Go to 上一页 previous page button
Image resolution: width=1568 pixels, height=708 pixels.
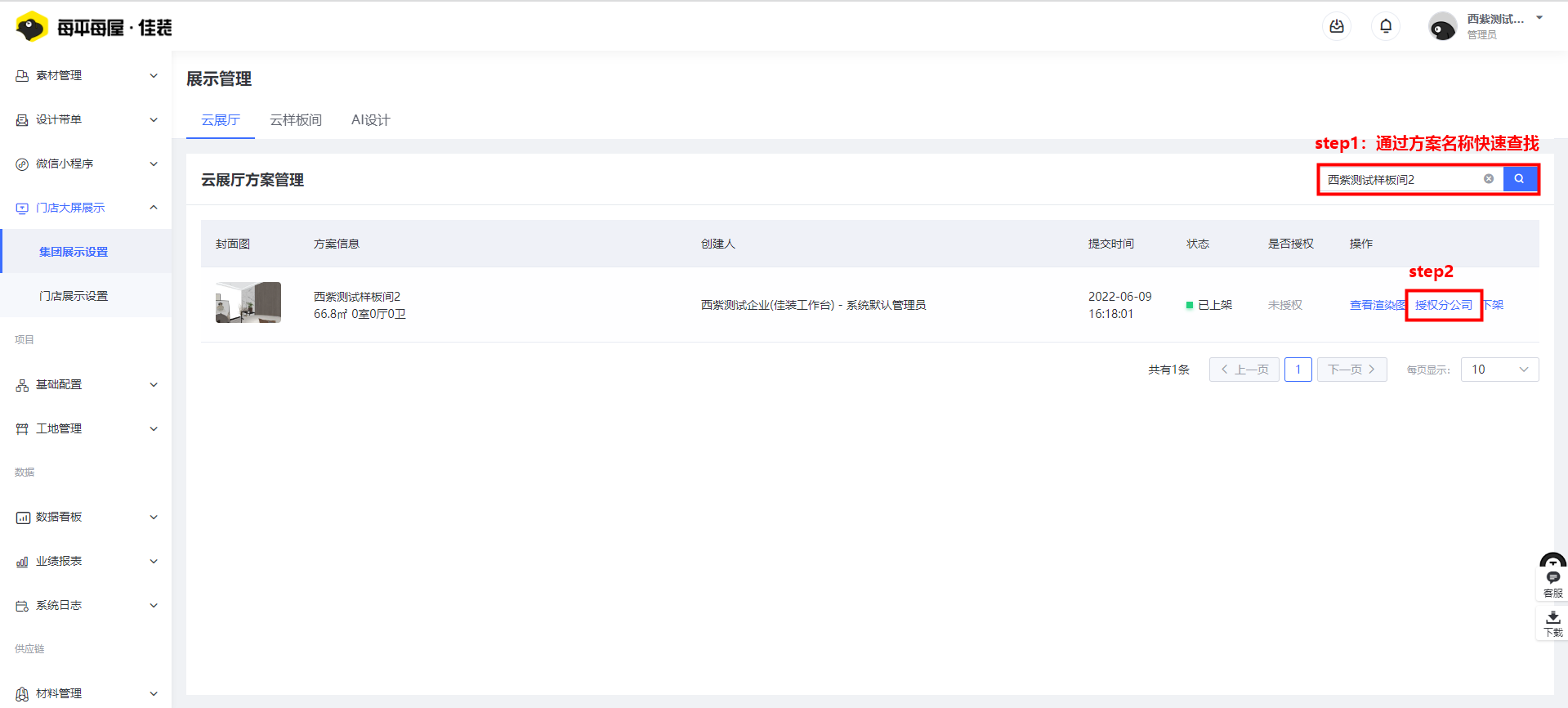pyautogui.click(x=1244, y=370)
